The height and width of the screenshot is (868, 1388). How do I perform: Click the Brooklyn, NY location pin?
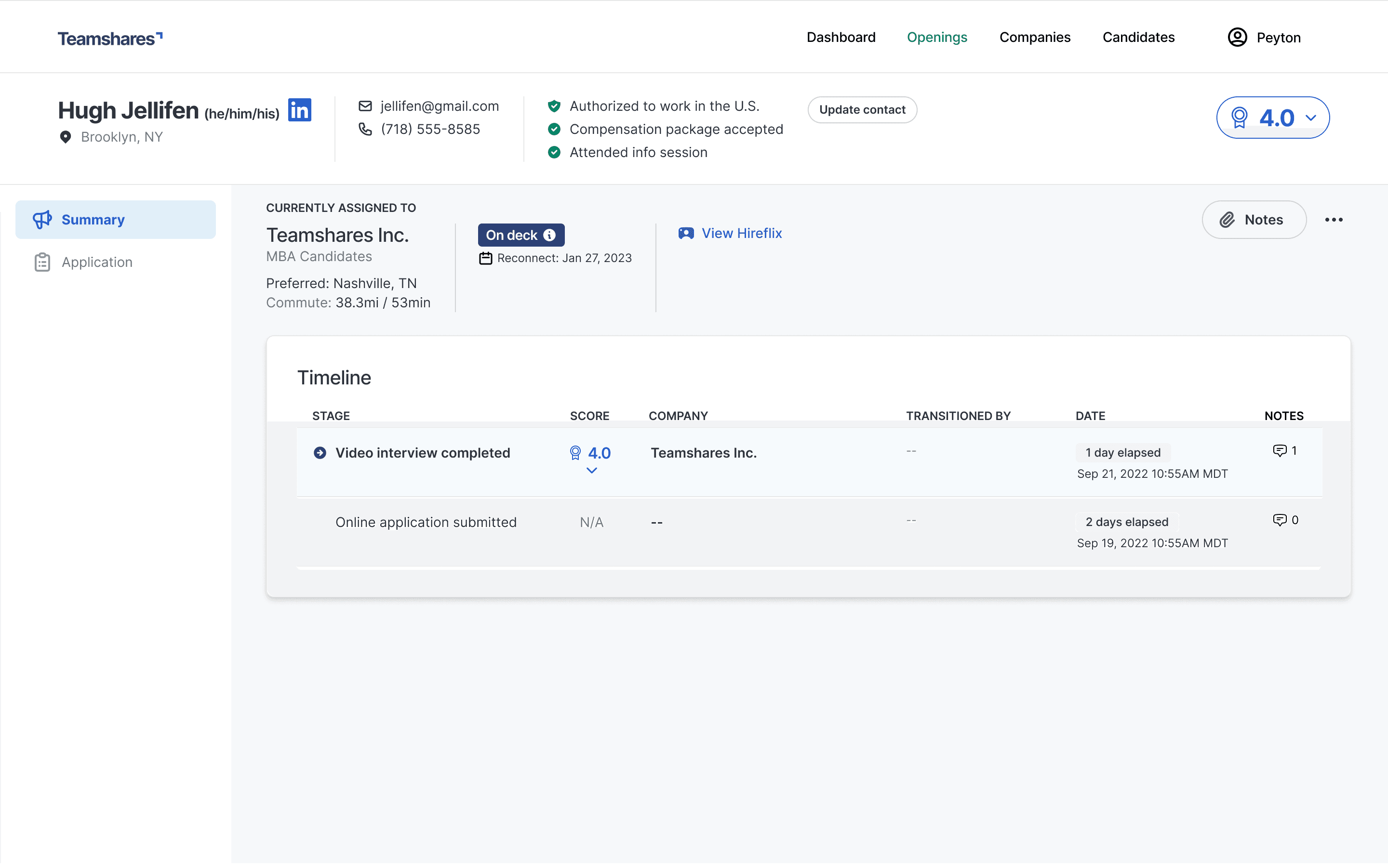[66, 137]
